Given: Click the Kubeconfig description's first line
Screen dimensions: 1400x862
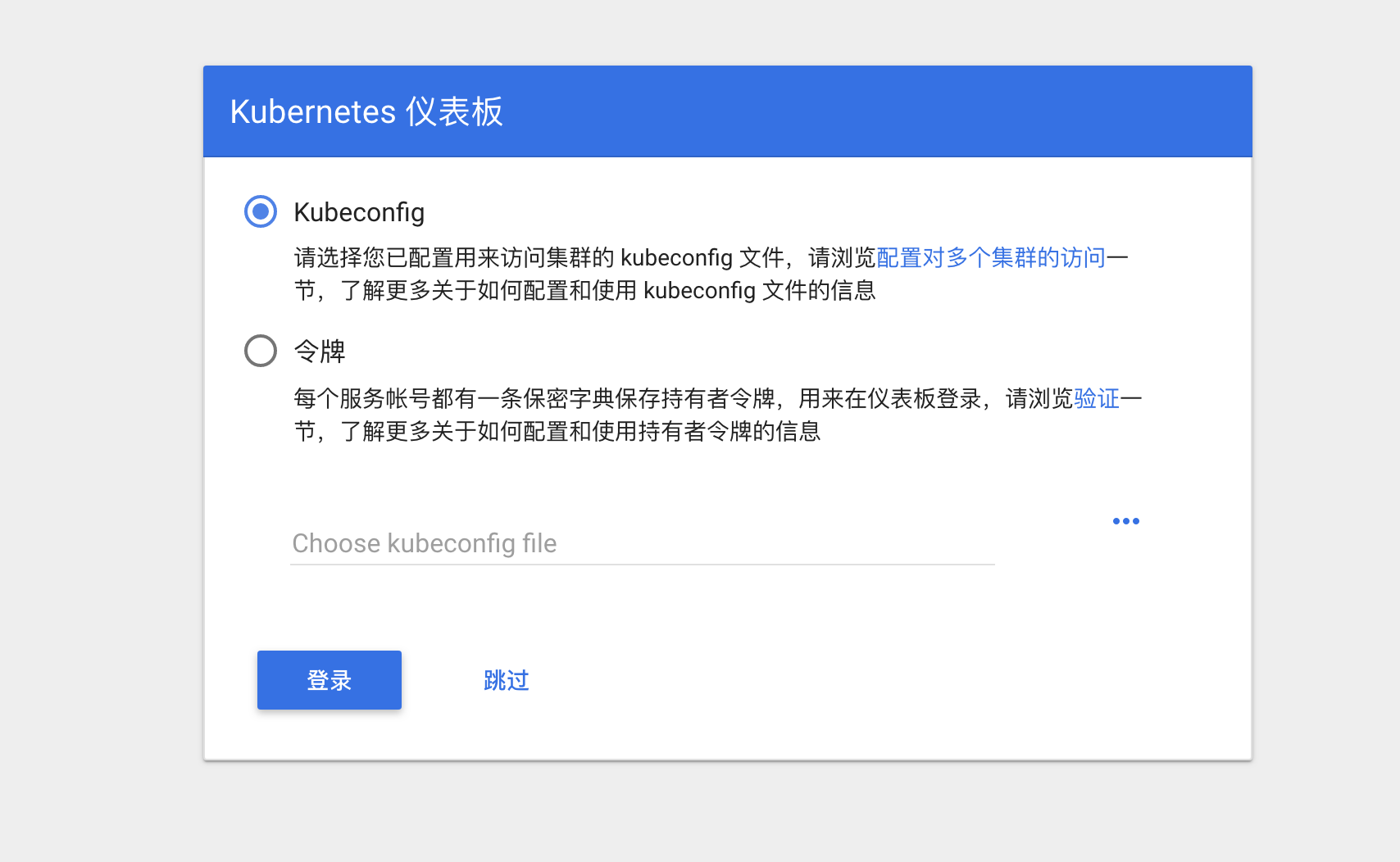Looking at the screenshot, I should point(711,258).
